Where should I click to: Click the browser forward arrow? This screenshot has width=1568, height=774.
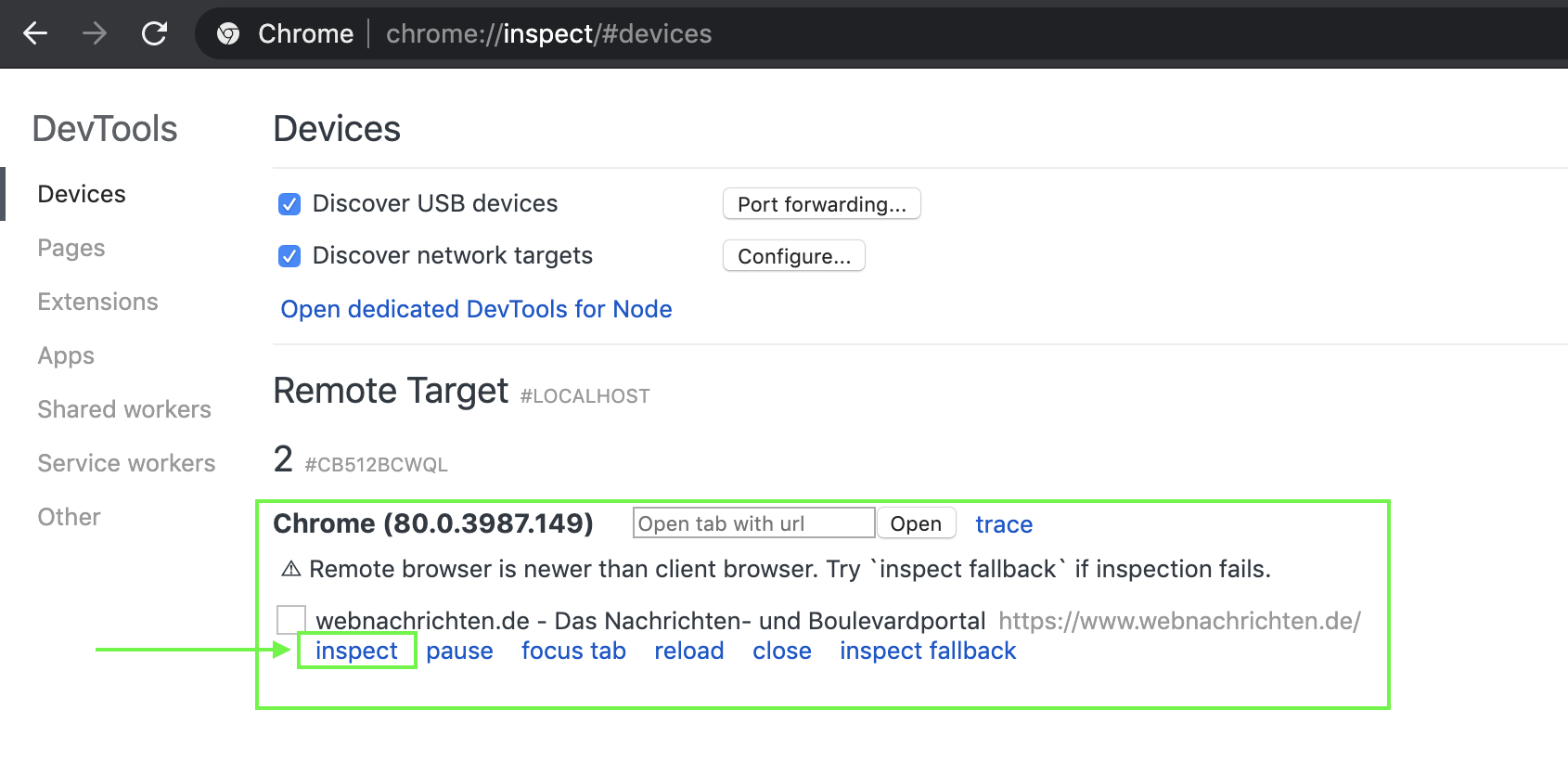coord(95,34)
